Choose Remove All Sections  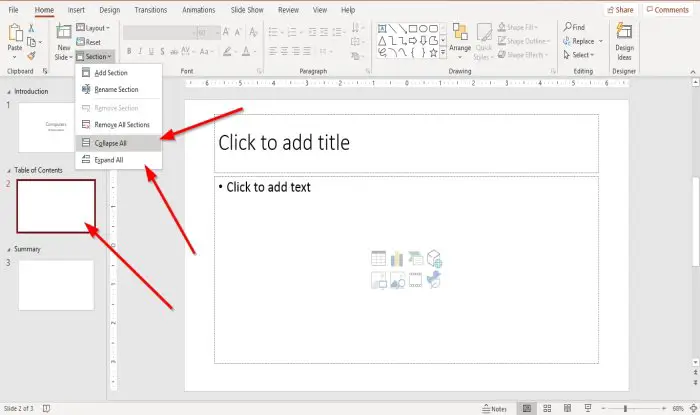point(118,125)
